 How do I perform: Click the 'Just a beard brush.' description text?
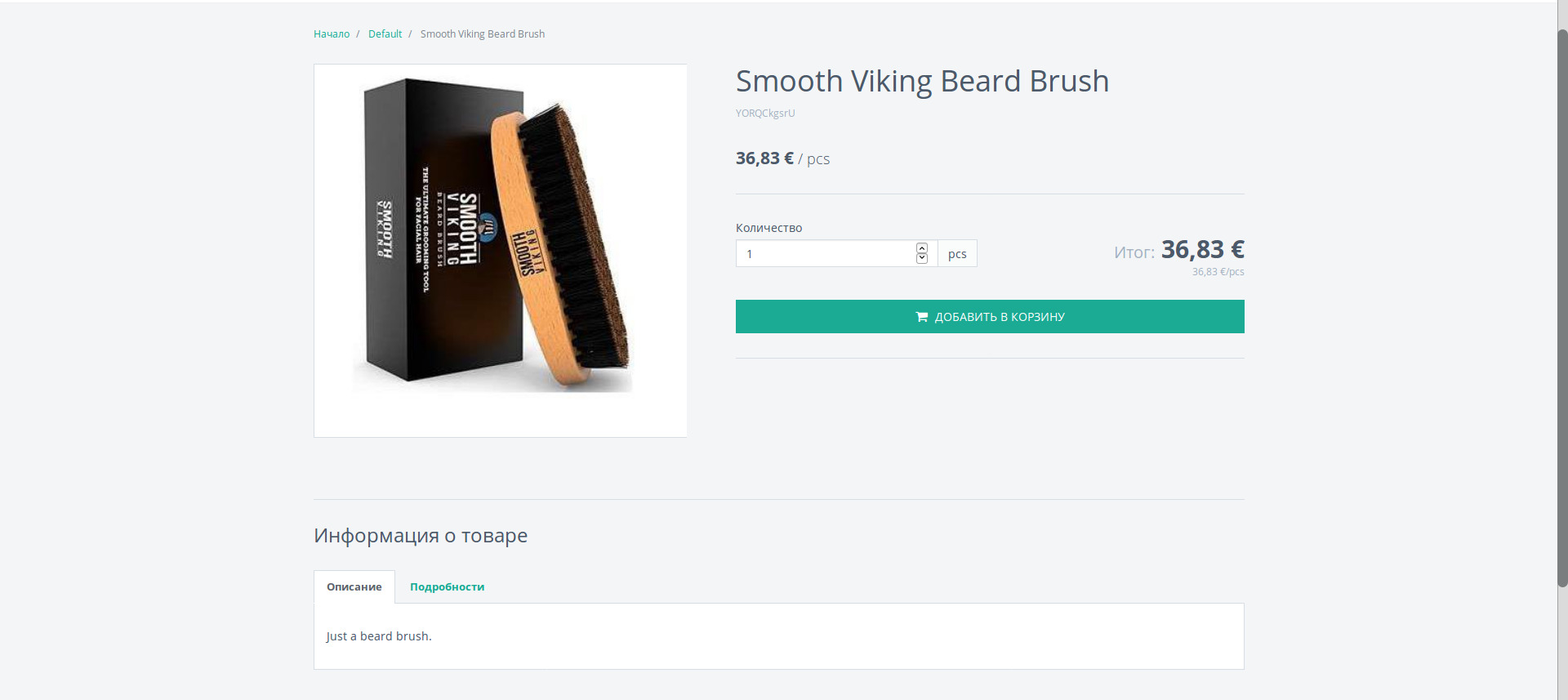[379, 635]
